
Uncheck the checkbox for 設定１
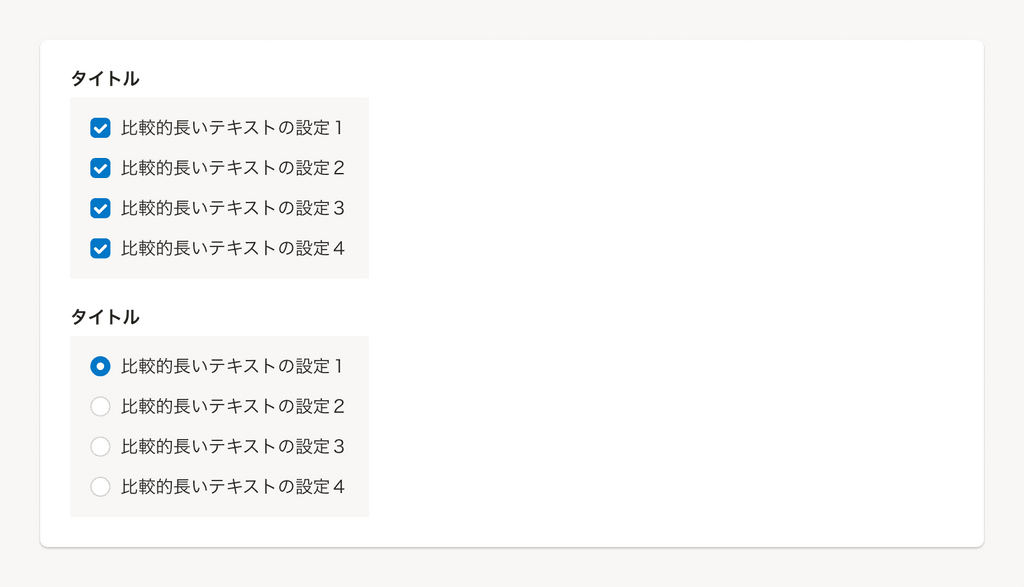point(100,128)
